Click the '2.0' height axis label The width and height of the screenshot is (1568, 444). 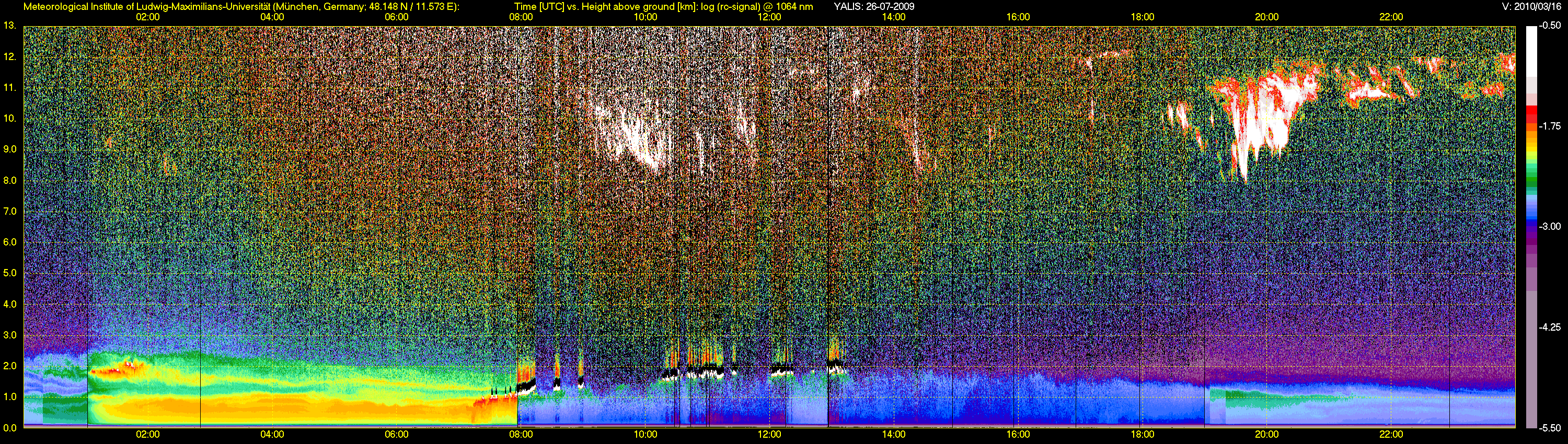click(x=10, y=367)
